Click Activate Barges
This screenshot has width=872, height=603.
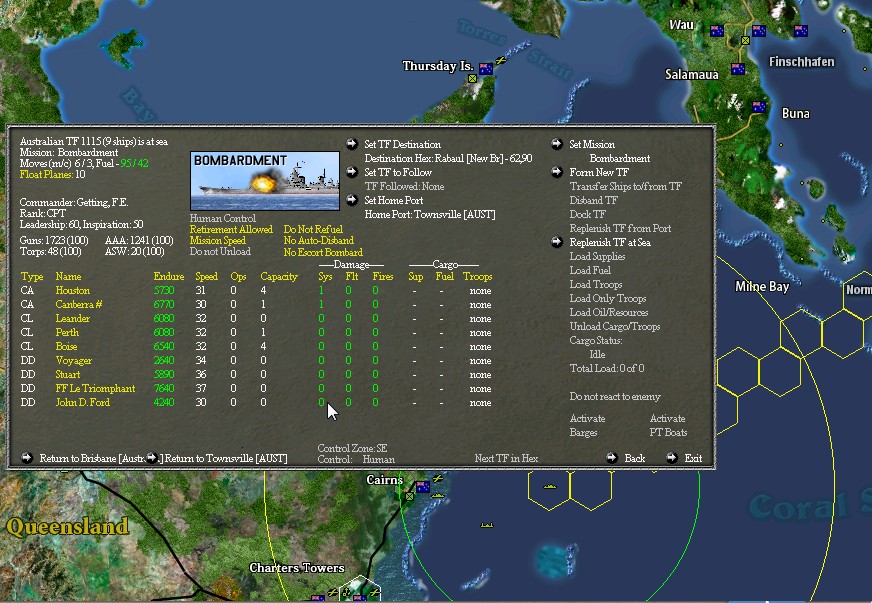point(587,425)
